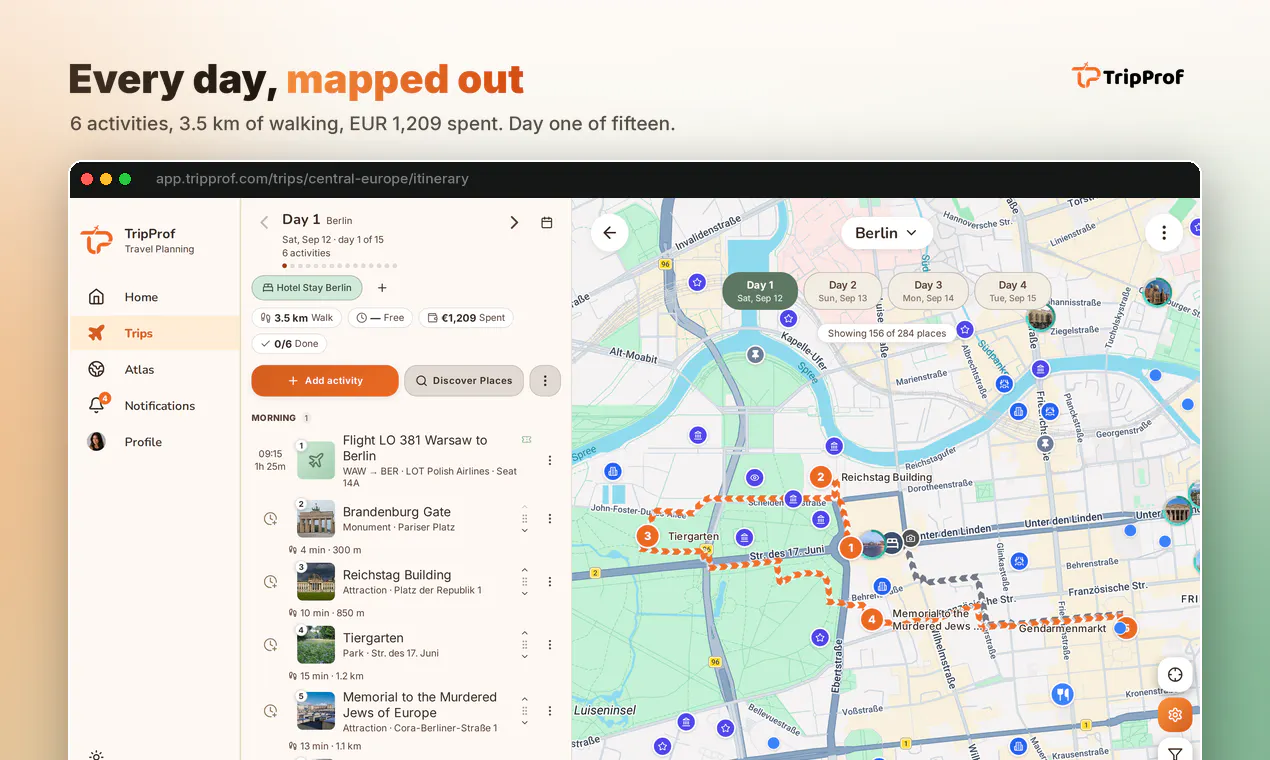The height and width of the screenshot is (760, 1270).
Task: Click route marker 2 near Reichstag Building
Action: coord(821,477)
